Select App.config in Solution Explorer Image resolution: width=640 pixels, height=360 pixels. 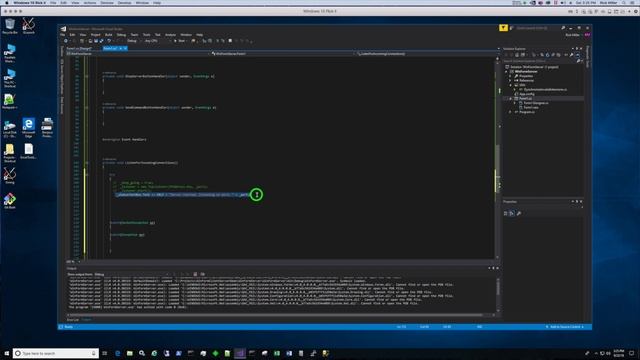[527, 94]
